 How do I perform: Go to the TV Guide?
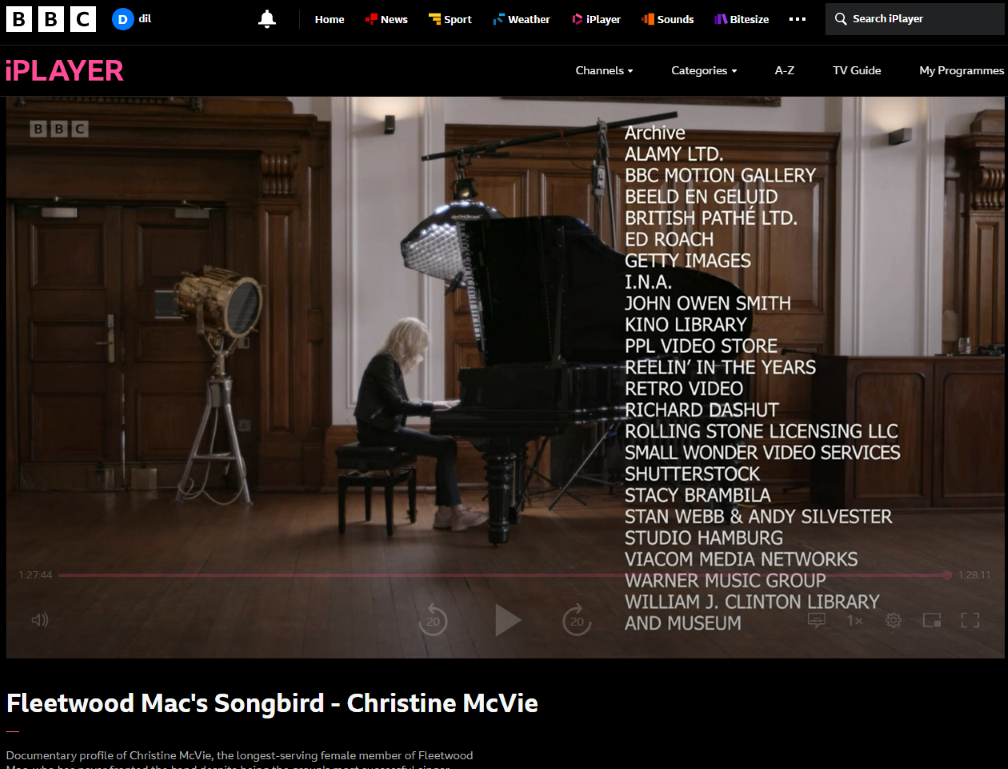(x=857, y=71)
